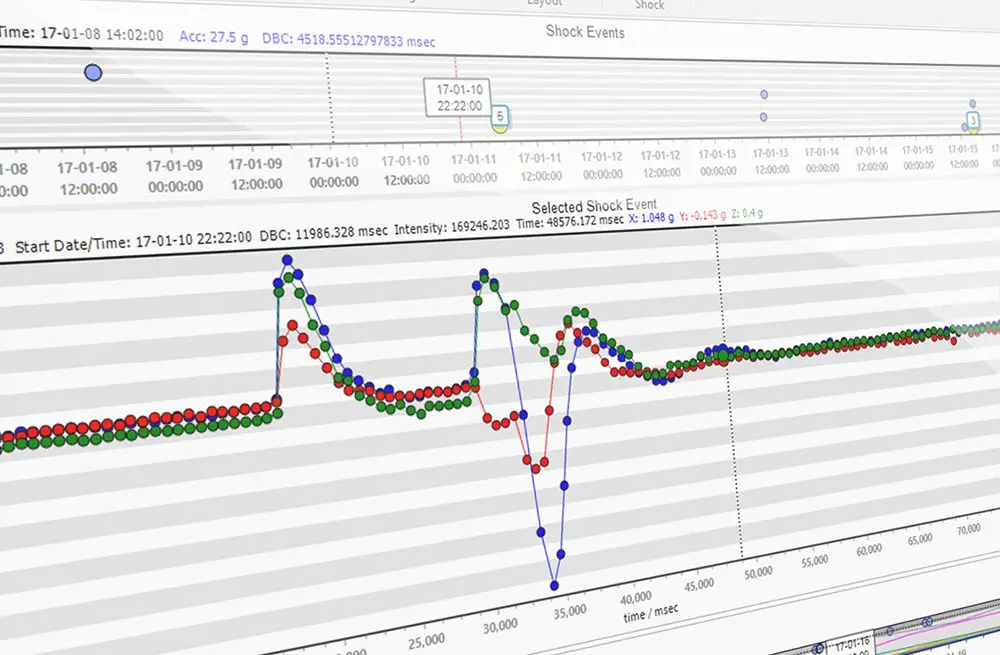Click the Selected Shock Event chart title

(594, 206)
